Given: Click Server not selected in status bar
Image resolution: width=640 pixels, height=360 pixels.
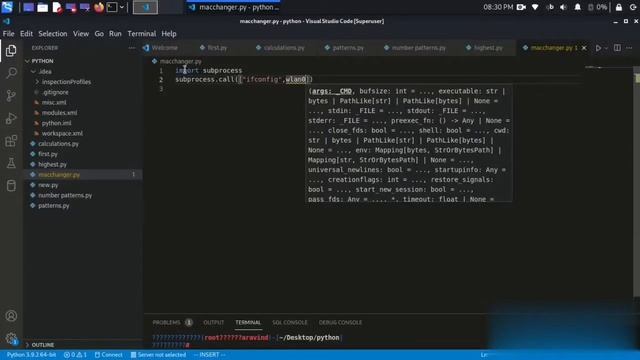Looking at the screenshot, I should pyautogui.click(x=158, y=355).
